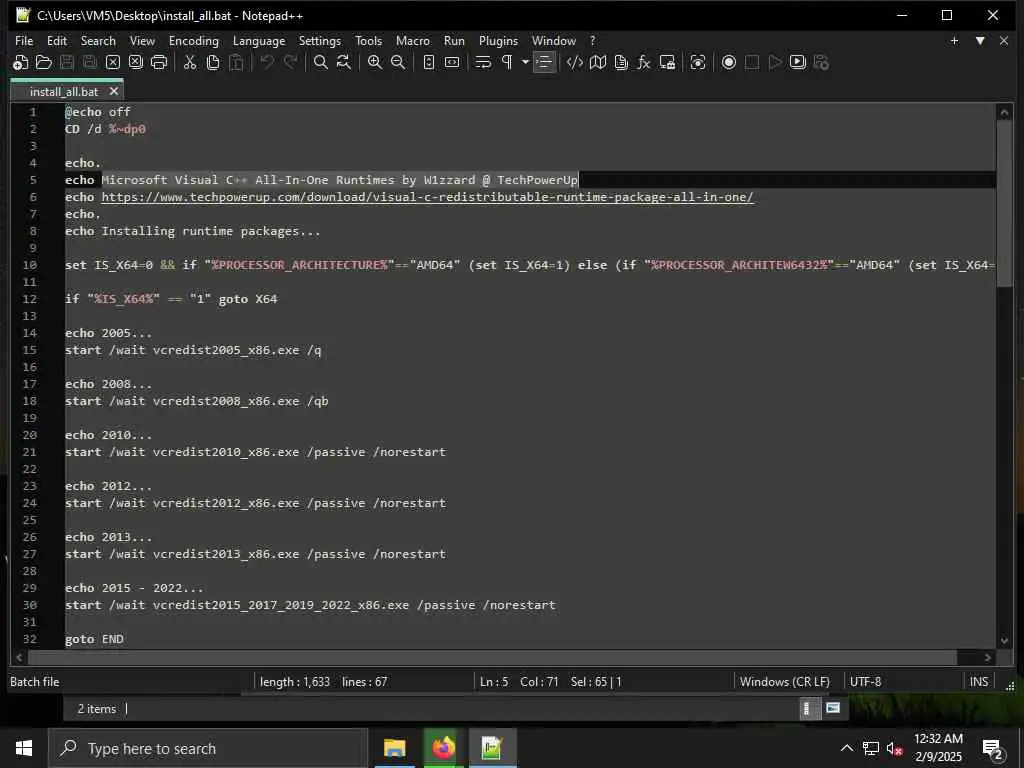The width and height of the screenshot is (1024, 768).
Task: Open the define language code-brackets icon
Action: point(575,63)
